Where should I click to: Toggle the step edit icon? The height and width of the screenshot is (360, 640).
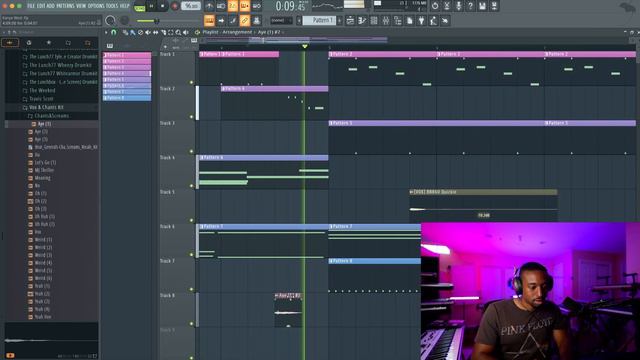point(233,20)
